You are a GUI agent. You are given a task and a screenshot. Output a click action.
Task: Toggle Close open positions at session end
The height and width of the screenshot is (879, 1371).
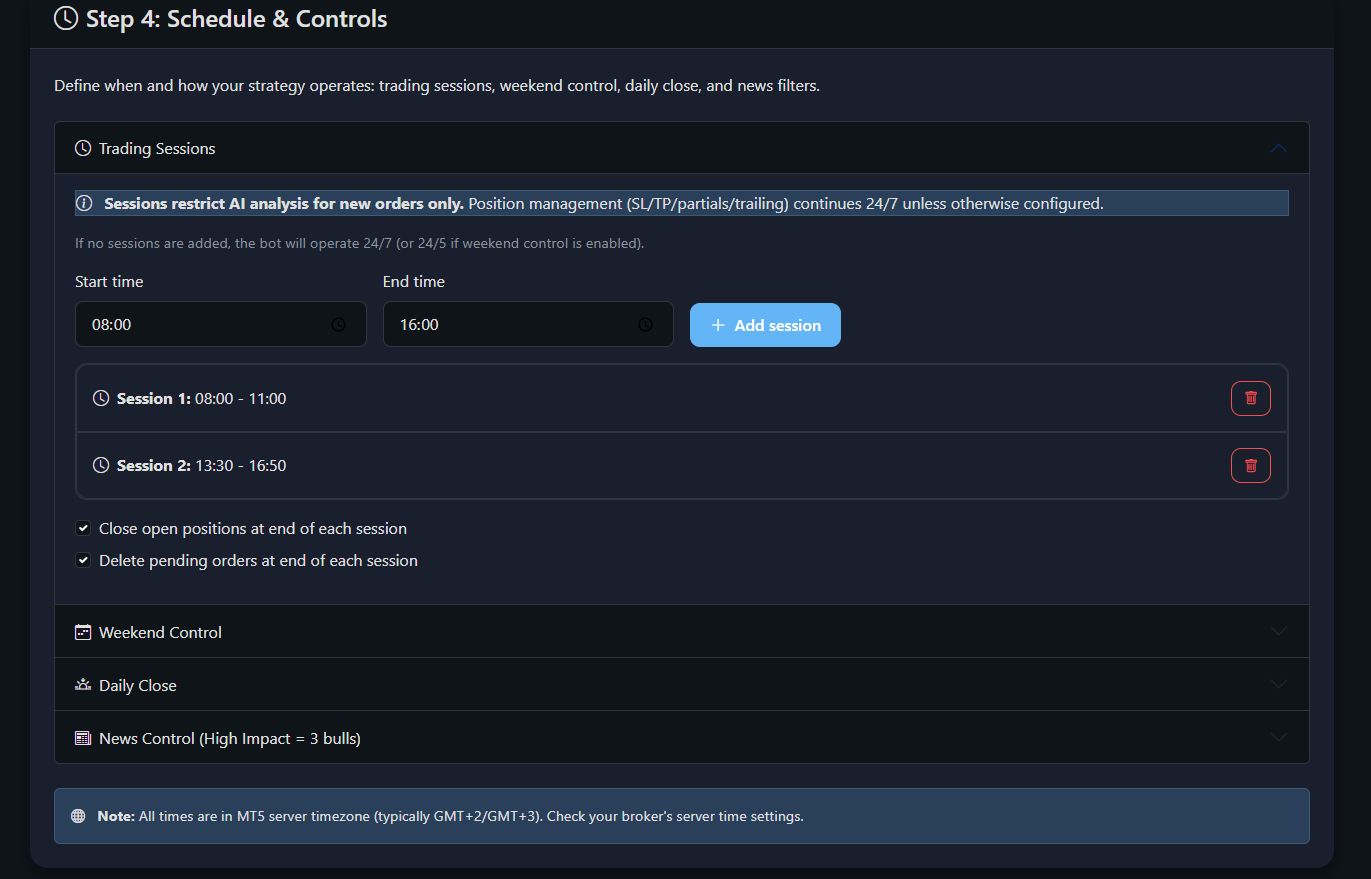(x=83, y=528)
